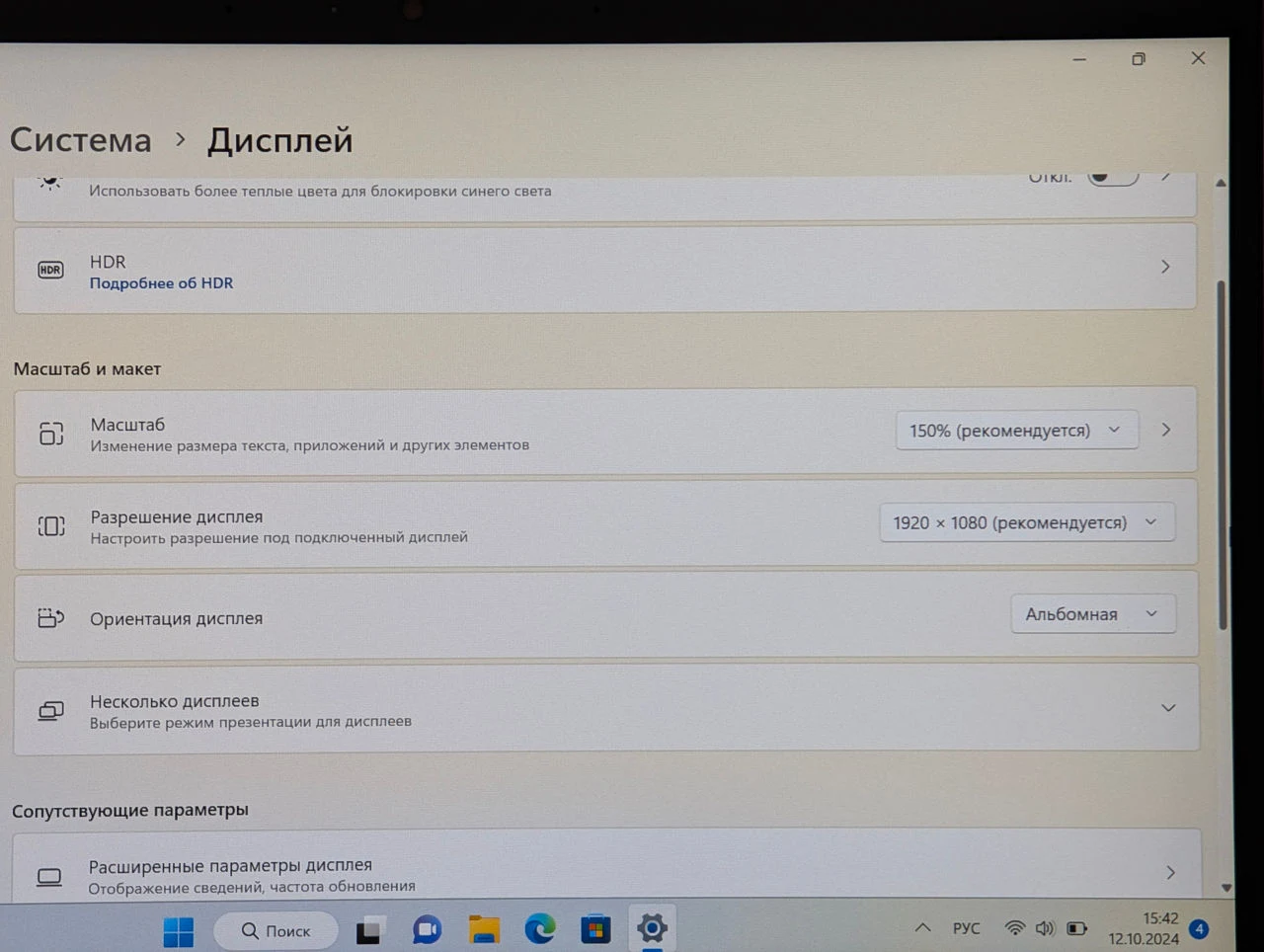The height and width of the screenshot is (952, 1264).
Task: Open HDR settings row chevron
Action: tap(1165, 267)
